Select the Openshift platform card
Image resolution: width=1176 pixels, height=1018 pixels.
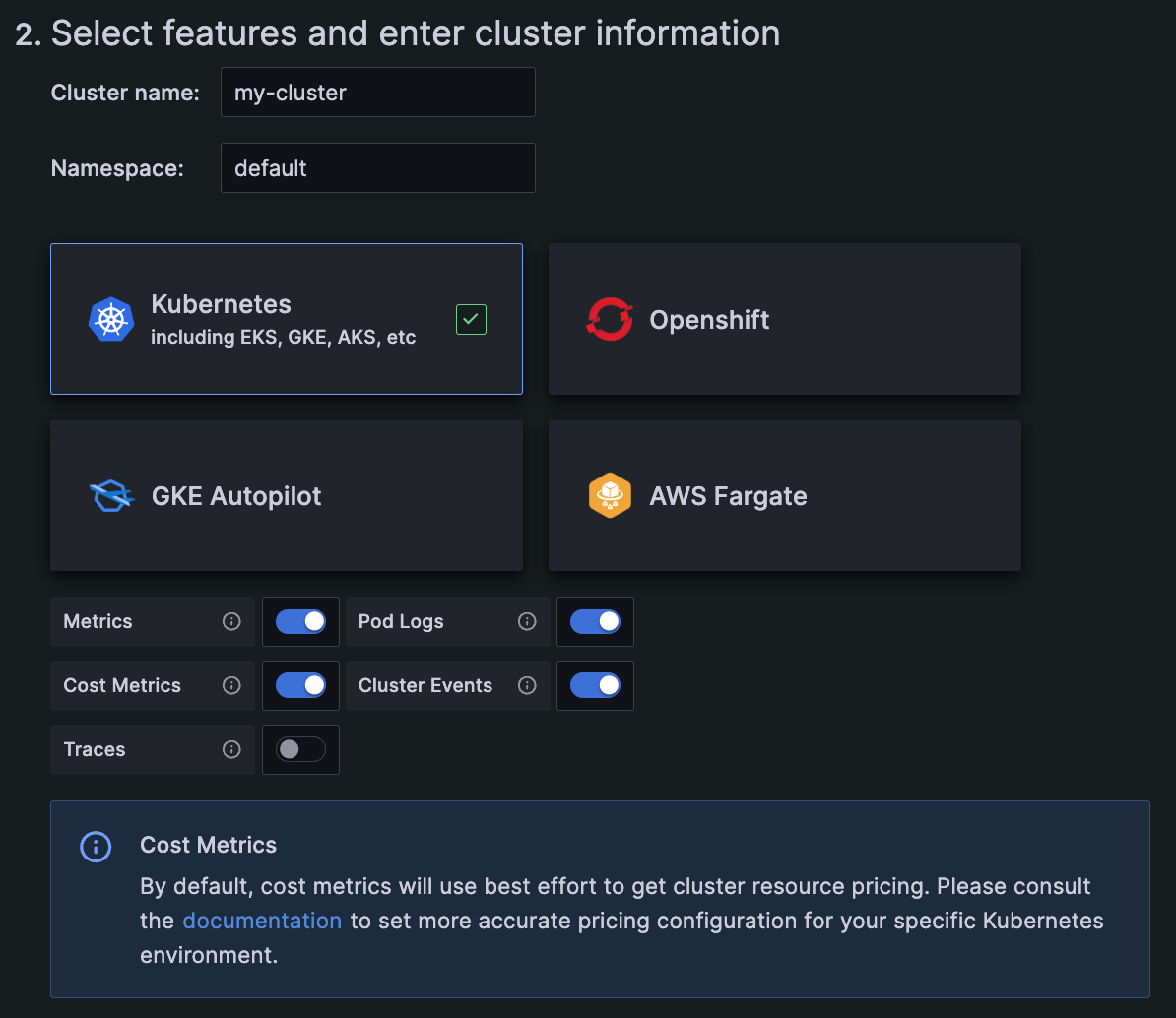(x=784, y=320)
